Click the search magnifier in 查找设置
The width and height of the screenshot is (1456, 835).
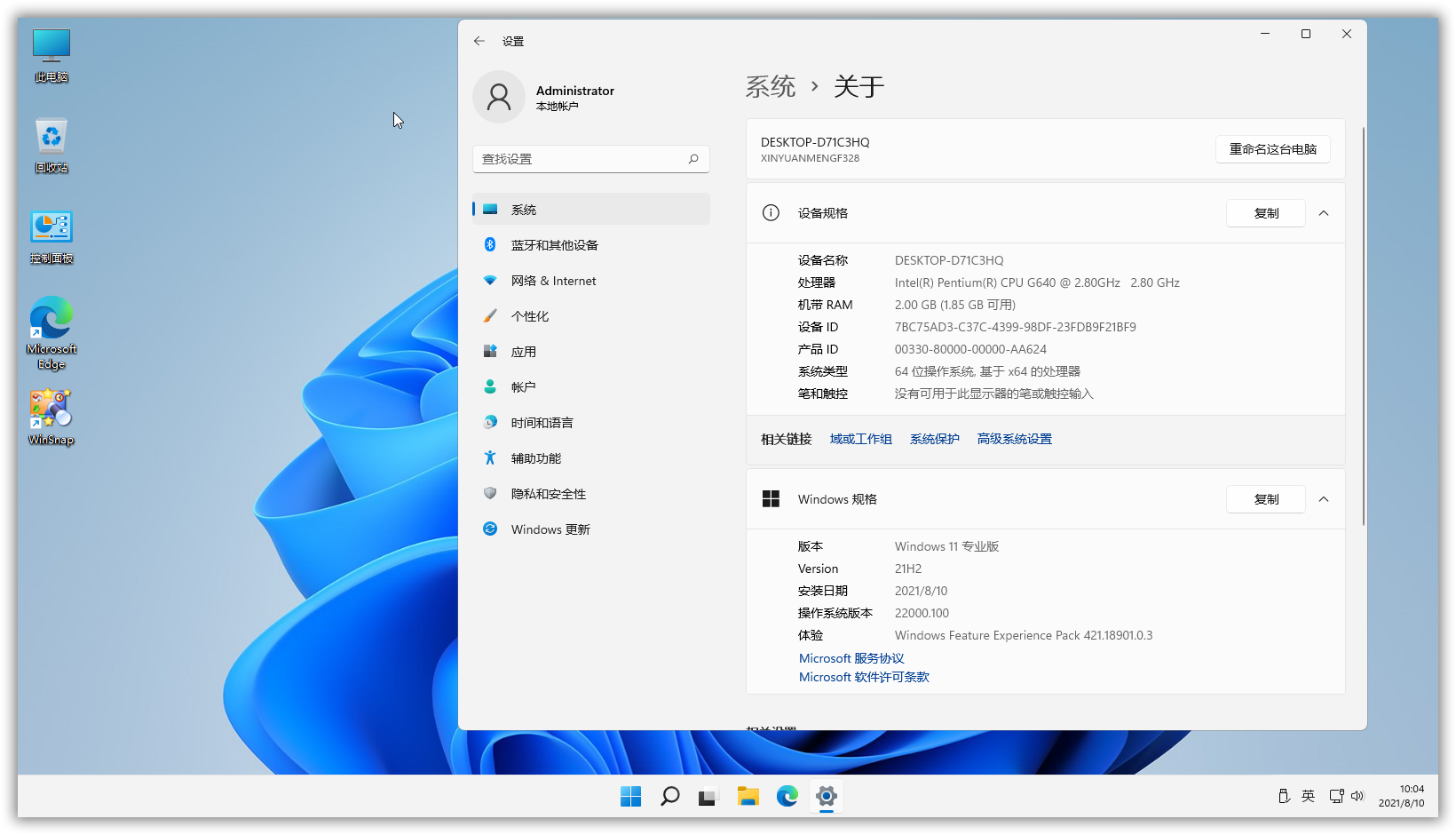pos(693,159)
